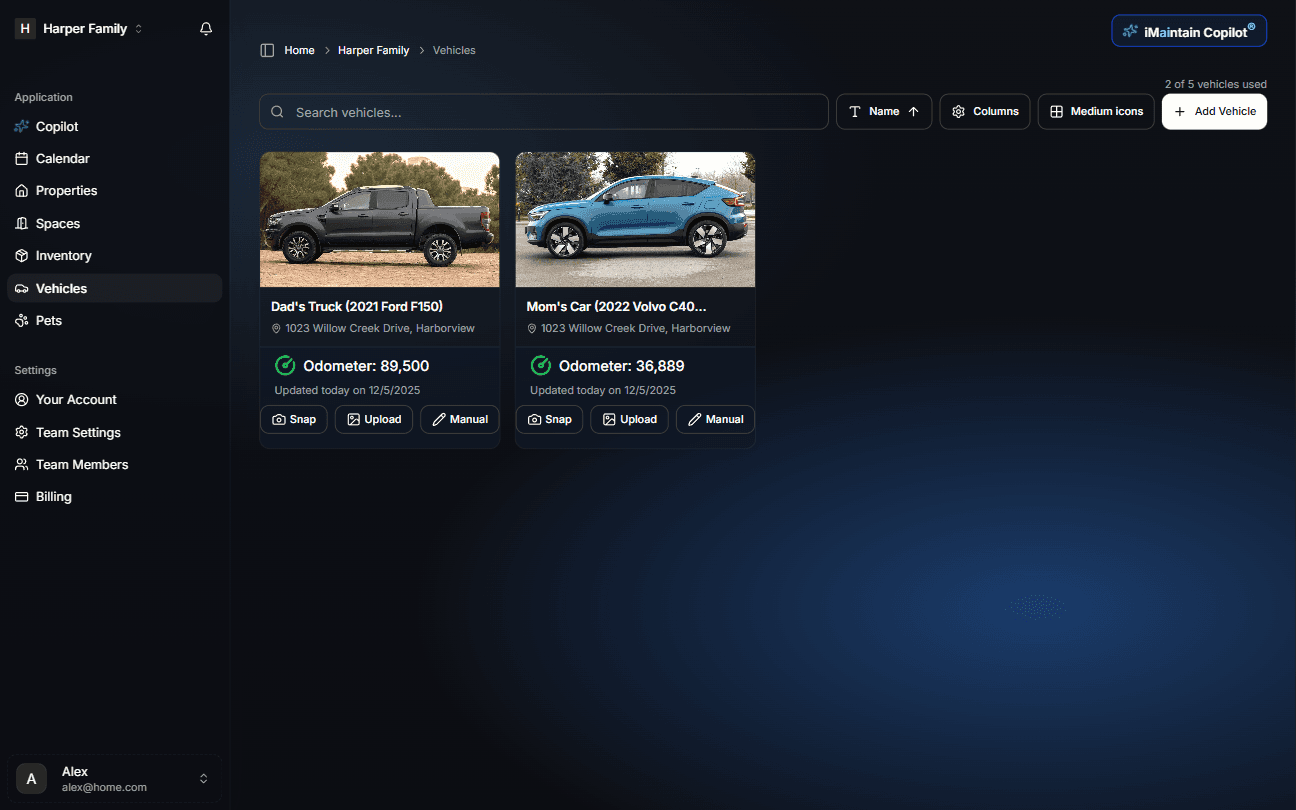
Task: Click Manual on Mom's Car card
Action: click(716, 420)
